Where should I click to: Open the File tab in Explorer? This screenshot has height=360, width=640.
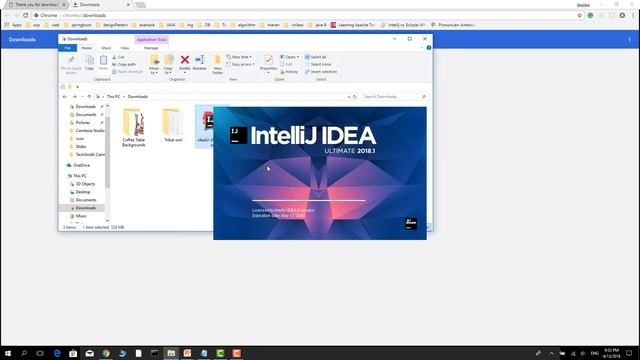68,48
